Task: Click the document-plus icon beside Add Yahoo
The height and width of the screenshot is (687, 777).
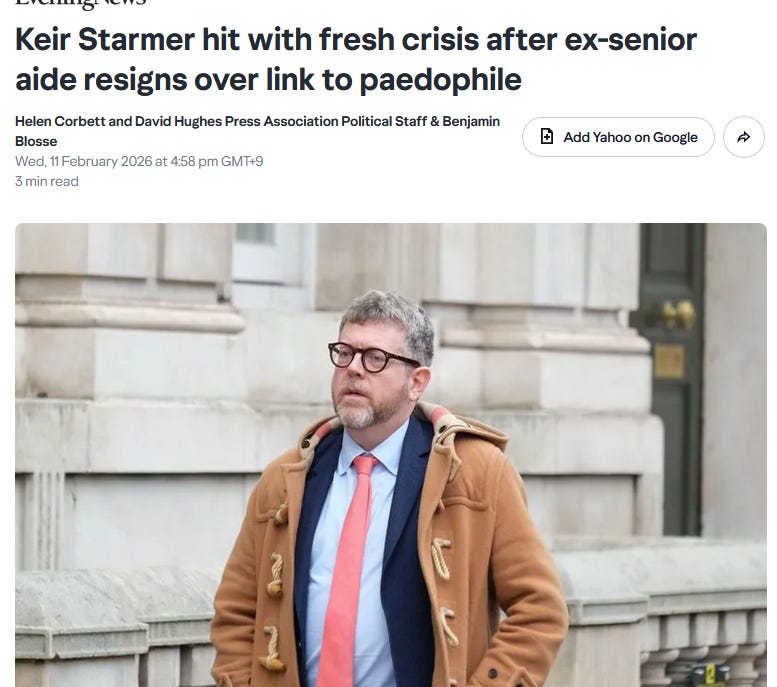Action: [547, 136]
